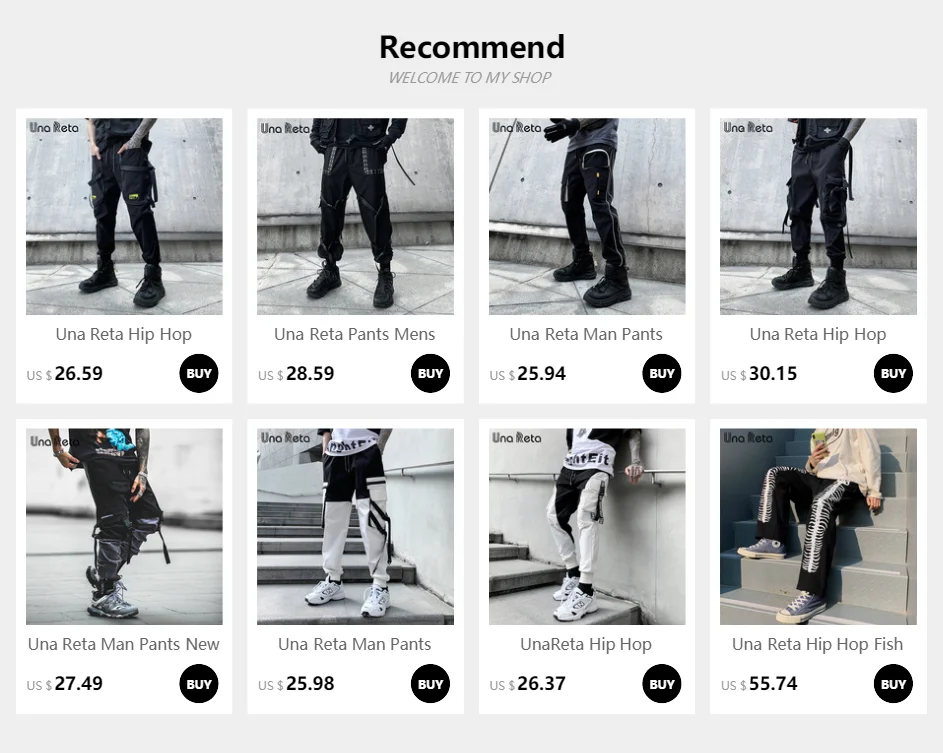Open the reflective stripe pants image priced $25.94

587,216
